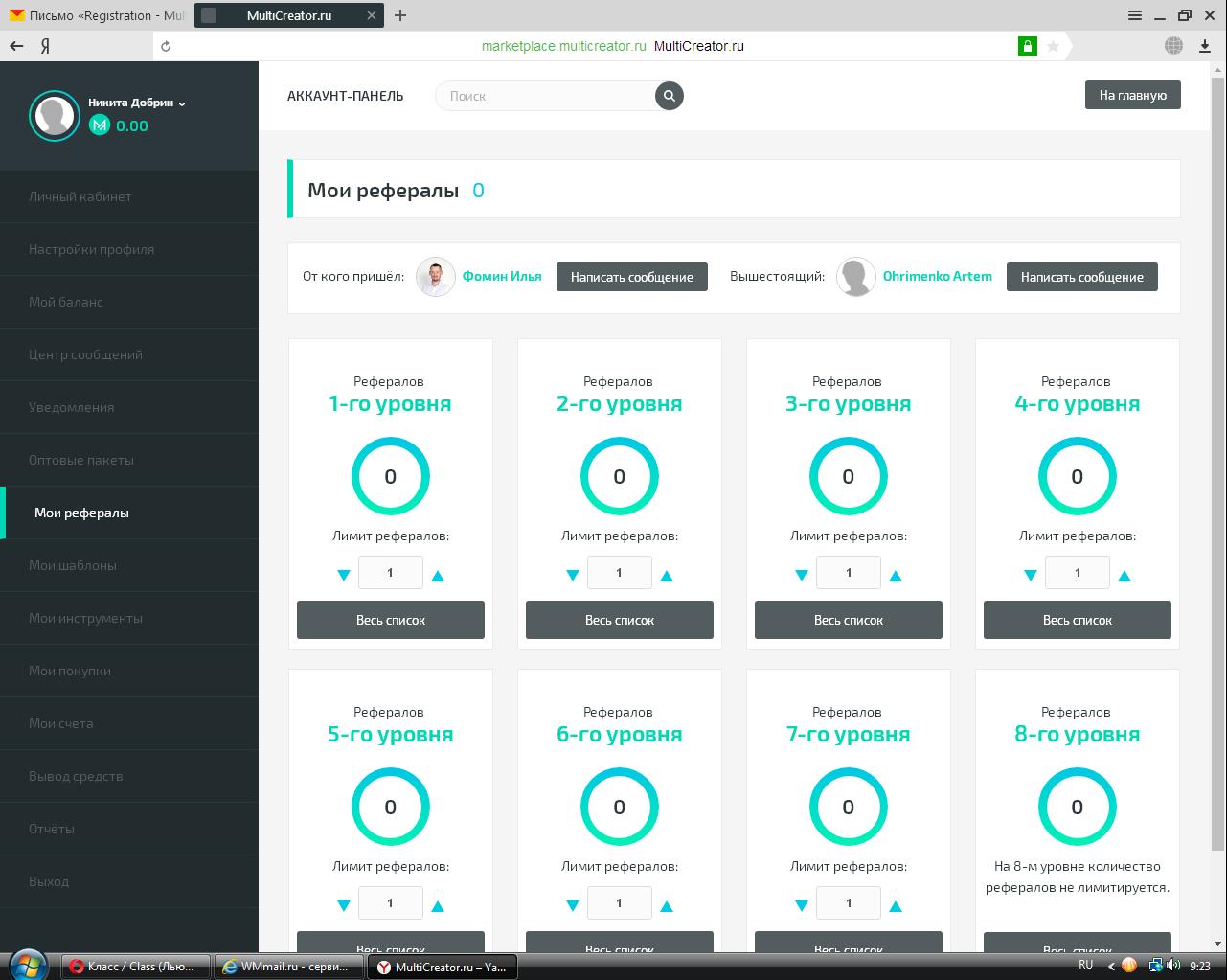Decrease level 3 referral limit
Viewport: 1227px width, 980px height.
point(802,576)
